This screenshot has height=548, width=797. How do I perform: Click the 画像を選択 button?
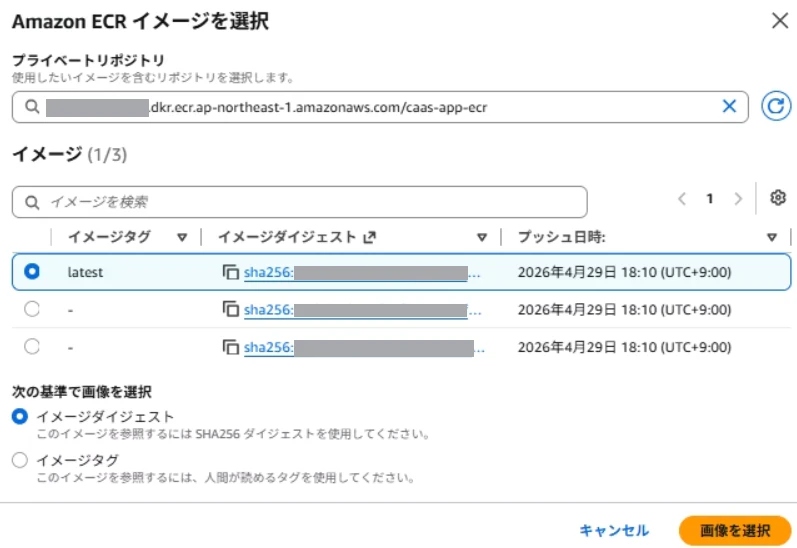(x=735, y=531)
